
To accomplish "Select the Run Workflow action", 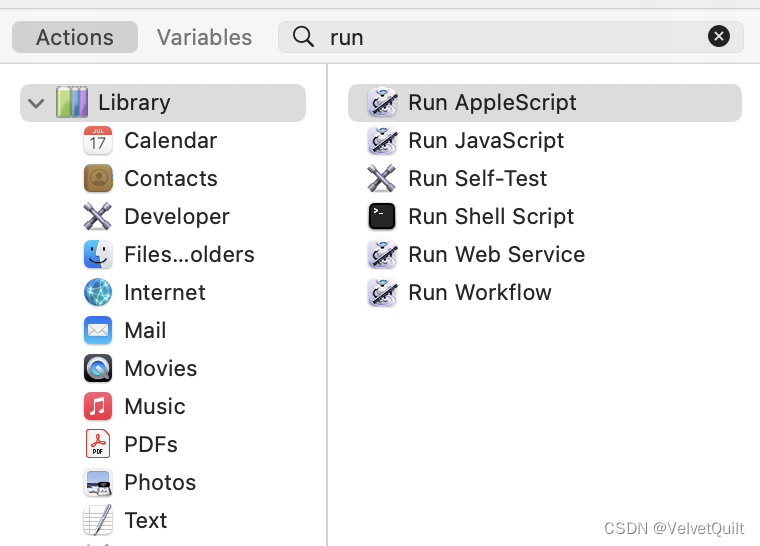I will [480, 293].
